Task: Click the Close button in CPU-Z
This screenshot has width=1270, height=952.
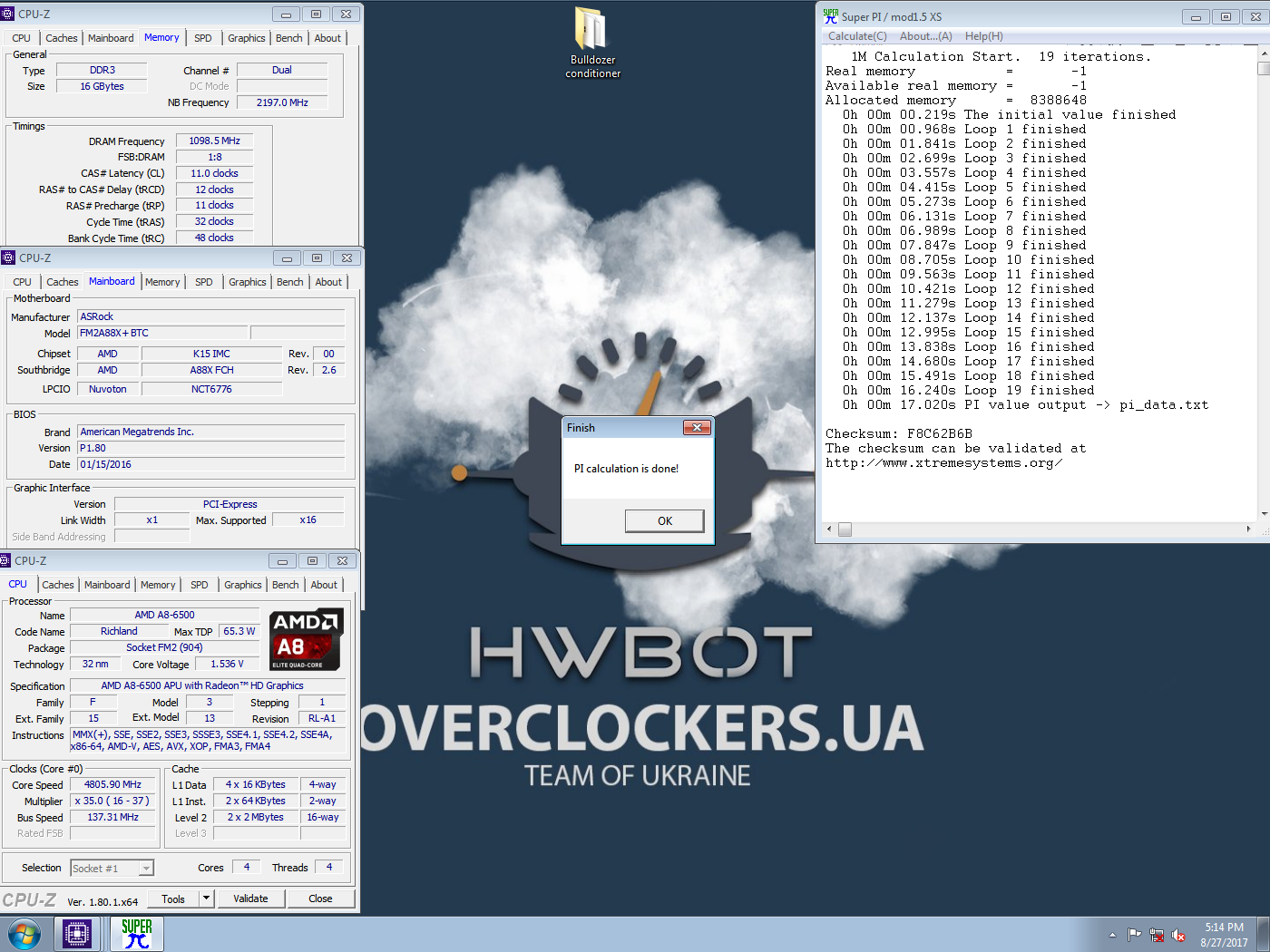Action: pyautogui.click(x=320, y=899)
